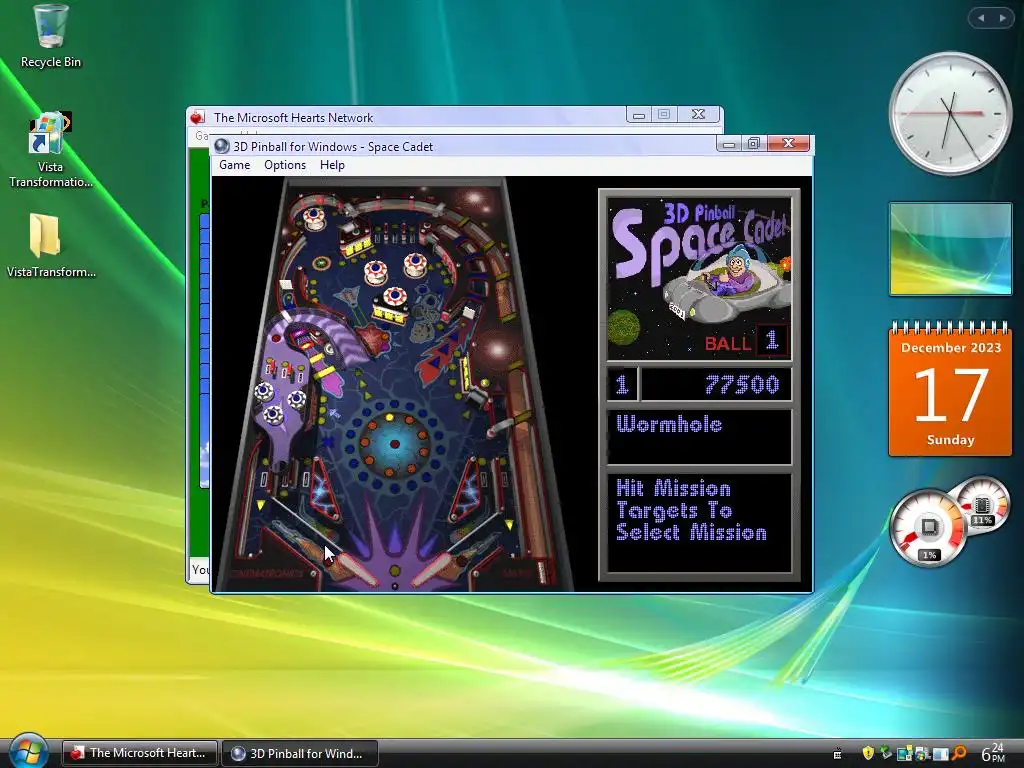Switch to The Microsoft Hearts taskbar button
Viewport: 1024px width, 768px height.
click(139, 753)
